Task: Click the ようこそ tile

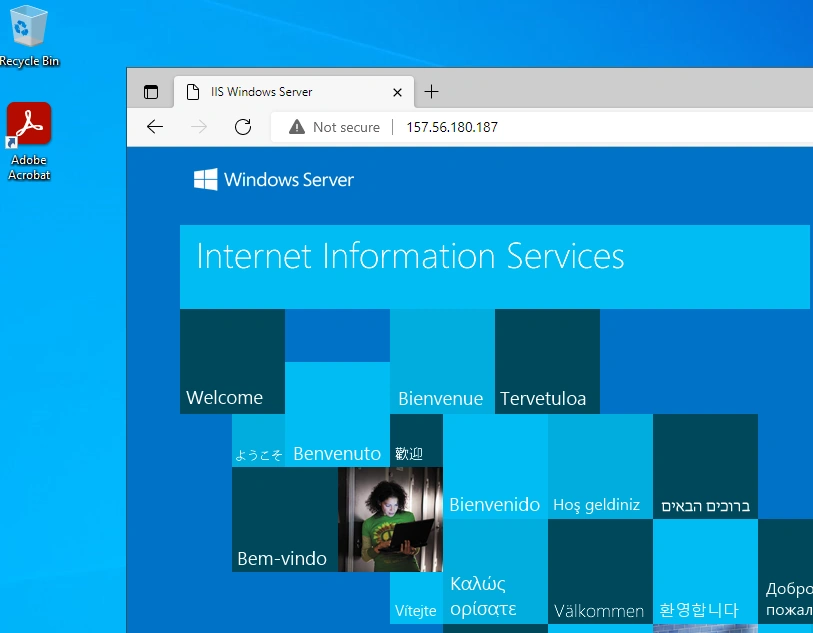Action: point(258,441)
